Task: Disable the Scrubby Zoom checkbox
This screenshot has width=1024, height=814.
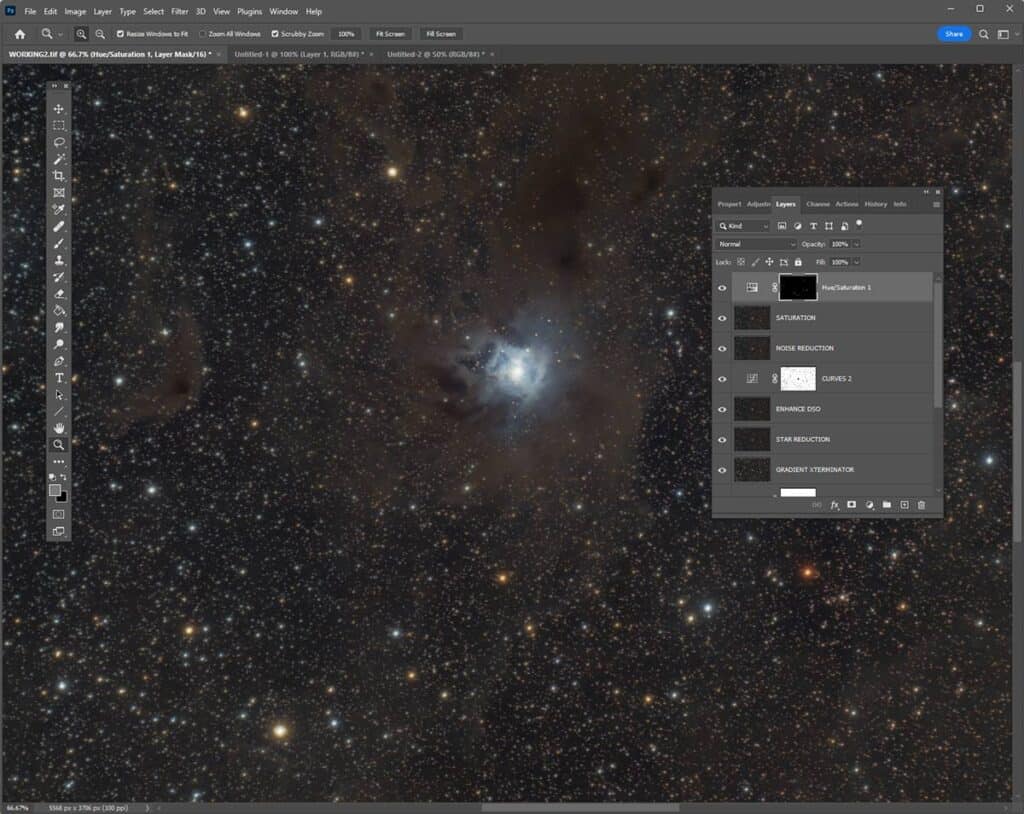Action: click(274, 33)
